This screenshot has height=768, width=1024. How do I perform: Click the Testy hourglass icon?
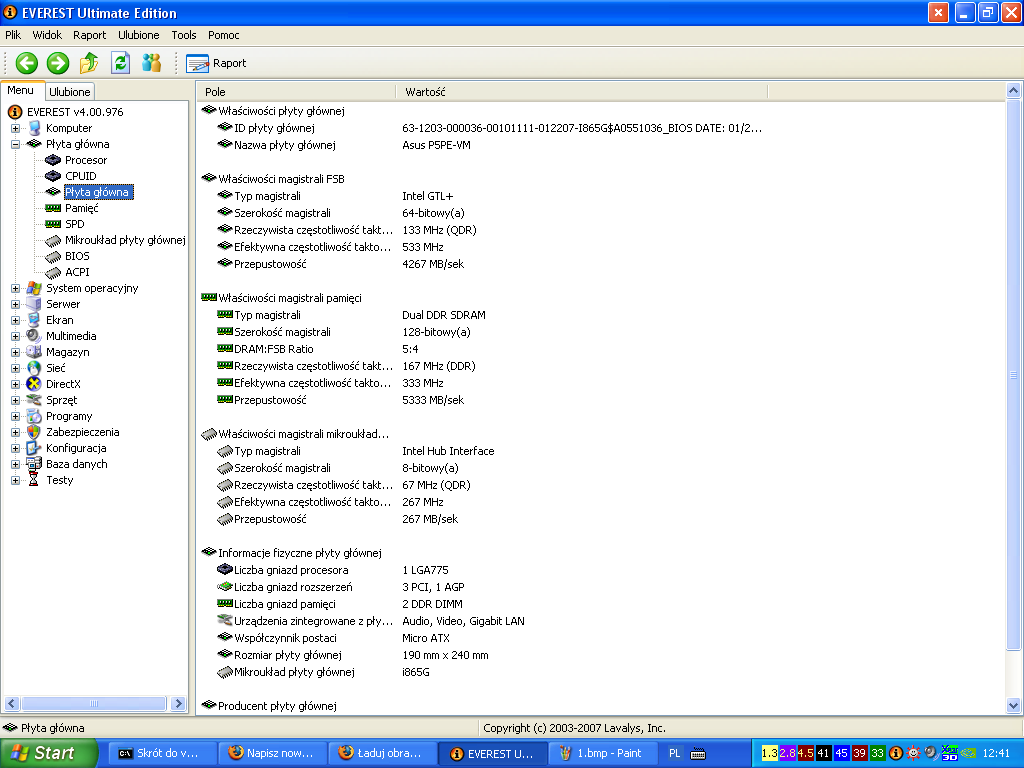(34, 481)
